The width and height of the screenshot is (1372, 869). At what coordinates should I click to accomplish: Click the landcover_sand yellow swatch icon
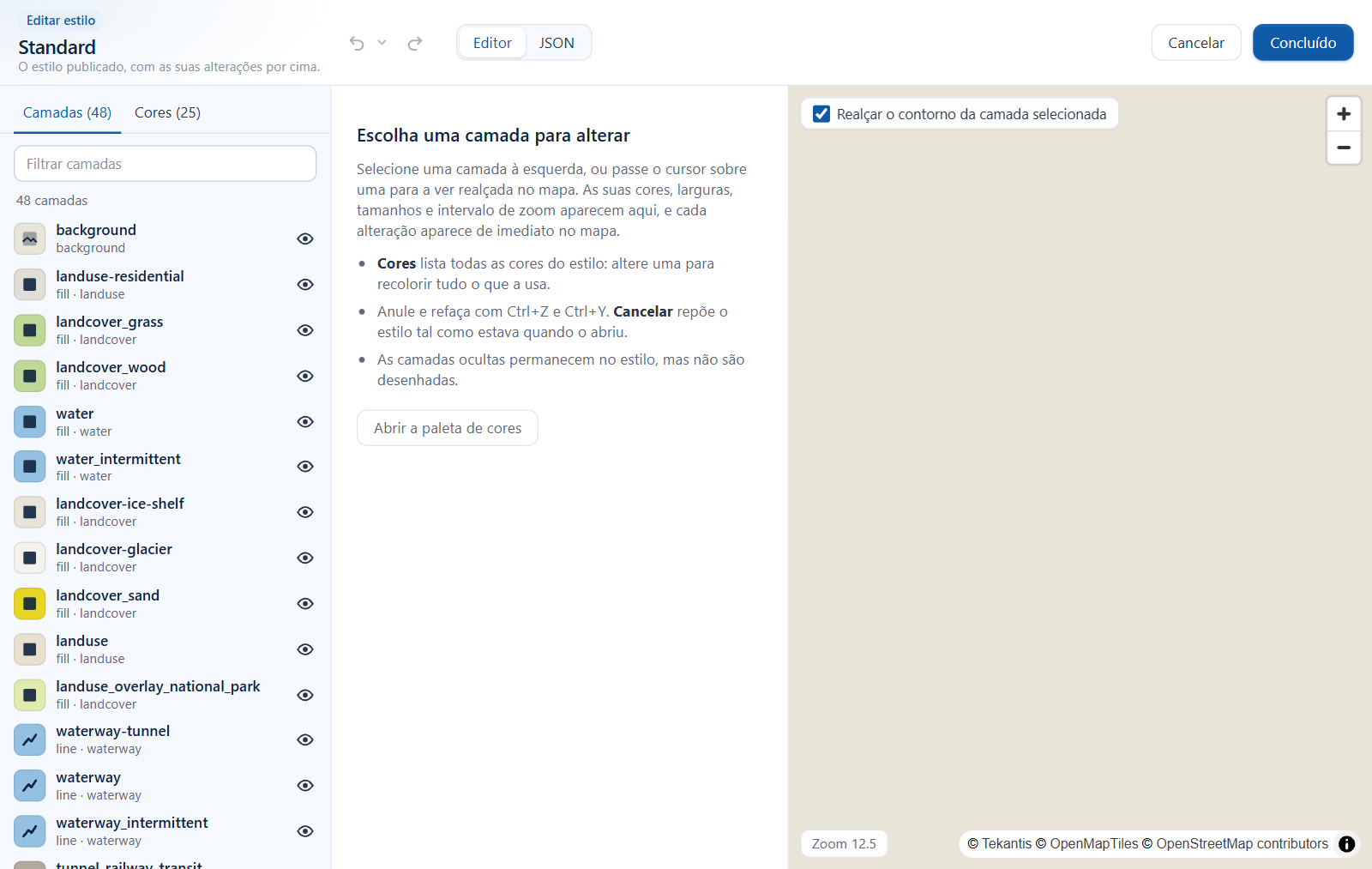(30, 604)
